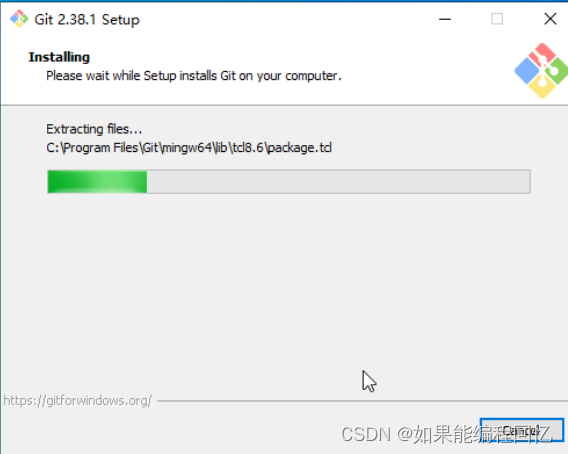Minimize the Git 2.38.1 Setup window
Screen dimensions: 568x454
[445, 19]
